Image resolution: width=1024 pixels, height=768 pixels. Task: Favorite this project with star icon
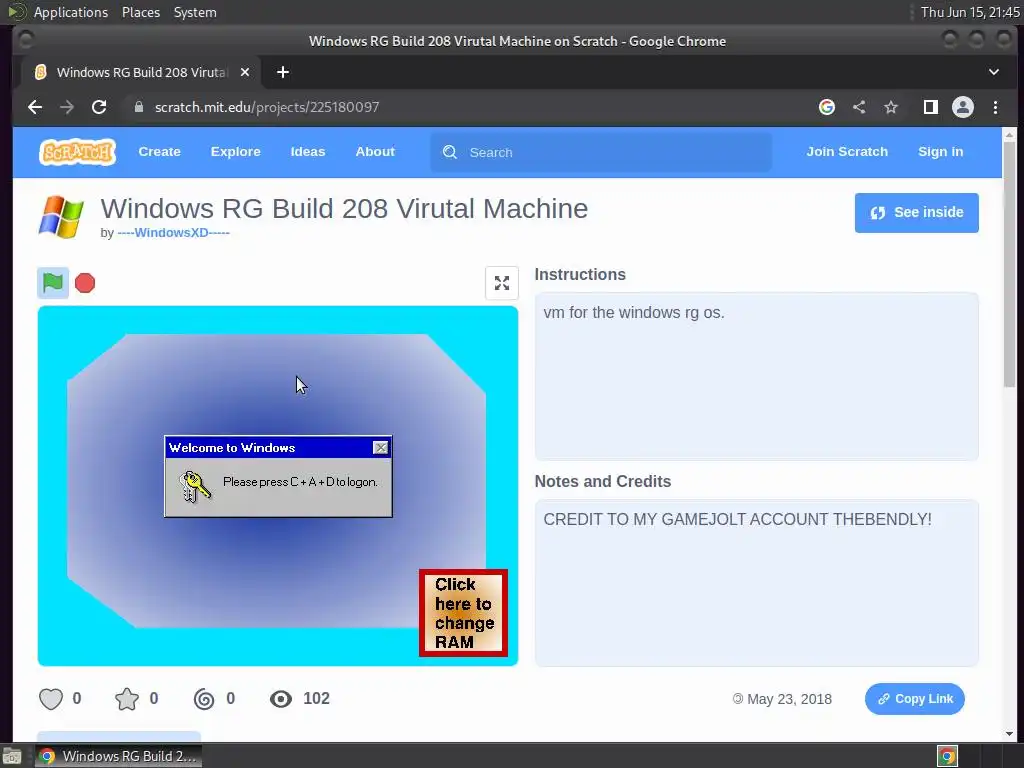coord(127,699)
